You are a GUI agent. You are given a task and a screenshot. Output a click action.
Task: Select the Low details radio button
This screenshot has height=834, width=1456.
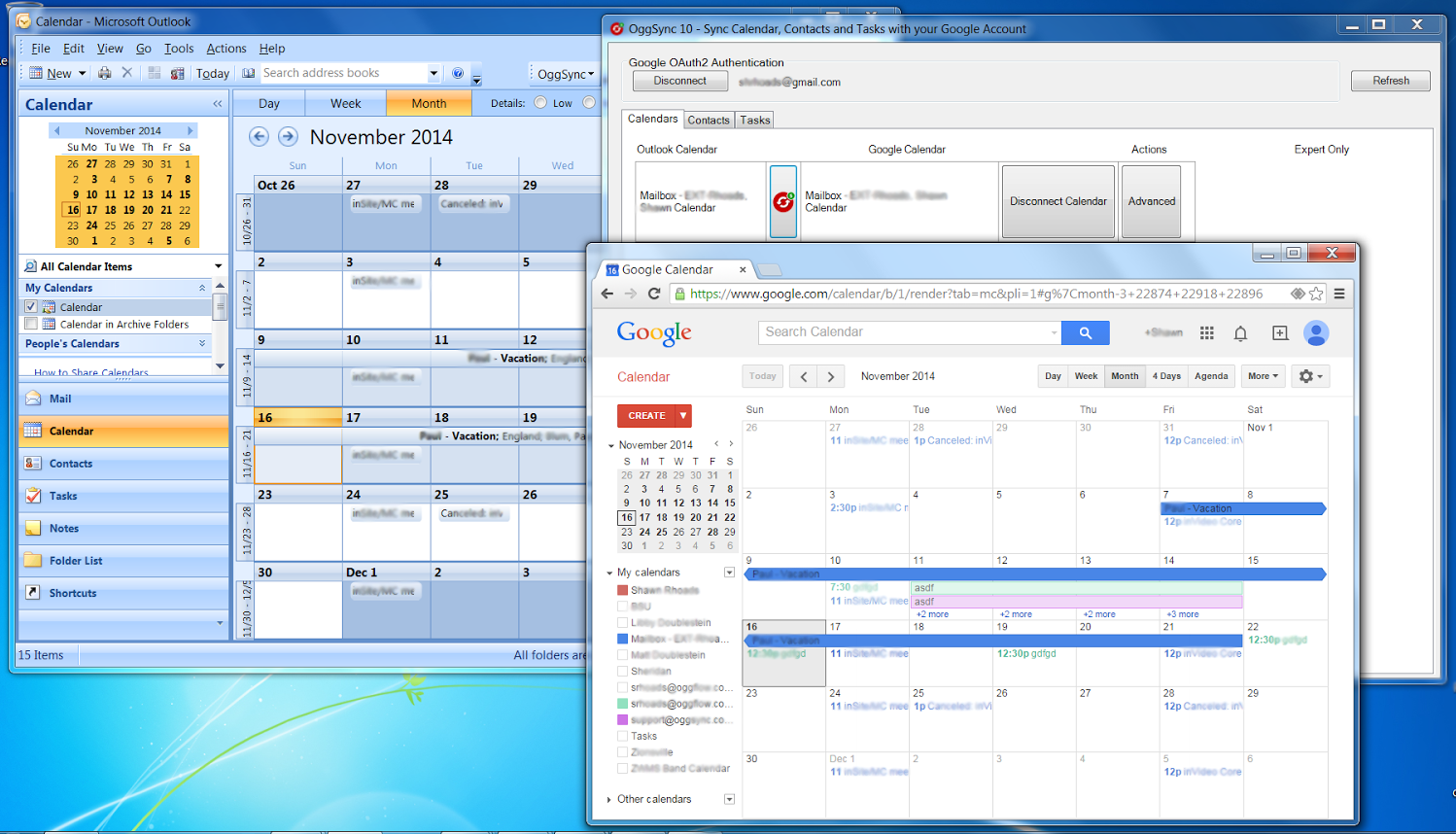(x=541, y=103)
